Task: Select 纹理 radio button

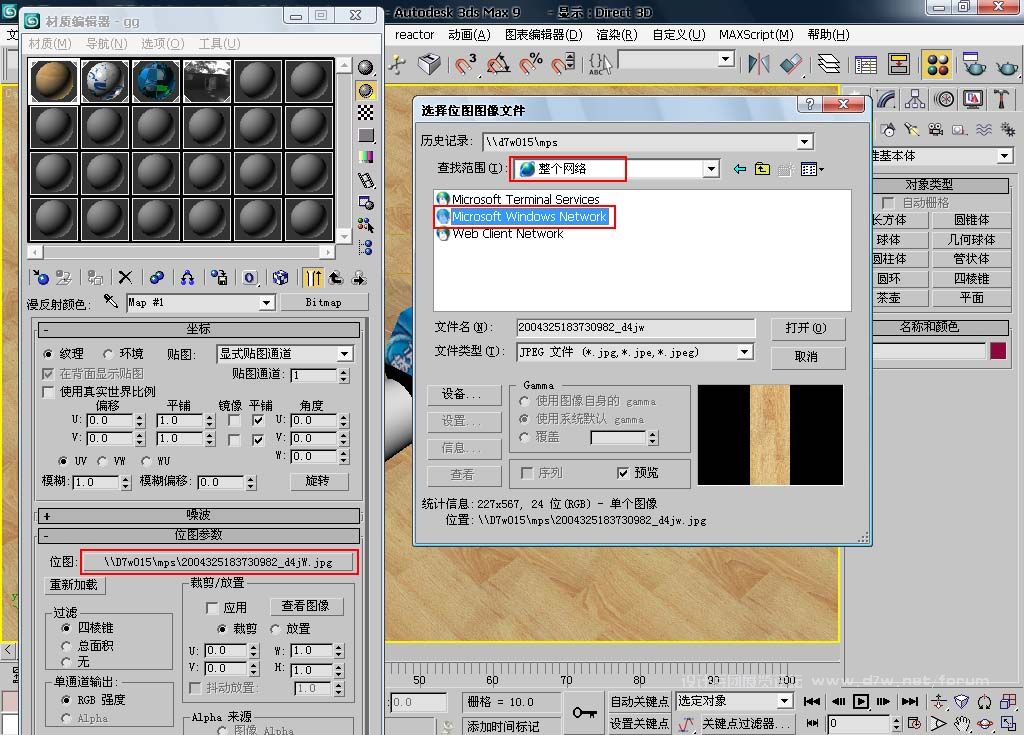Action: click(48, 354)
